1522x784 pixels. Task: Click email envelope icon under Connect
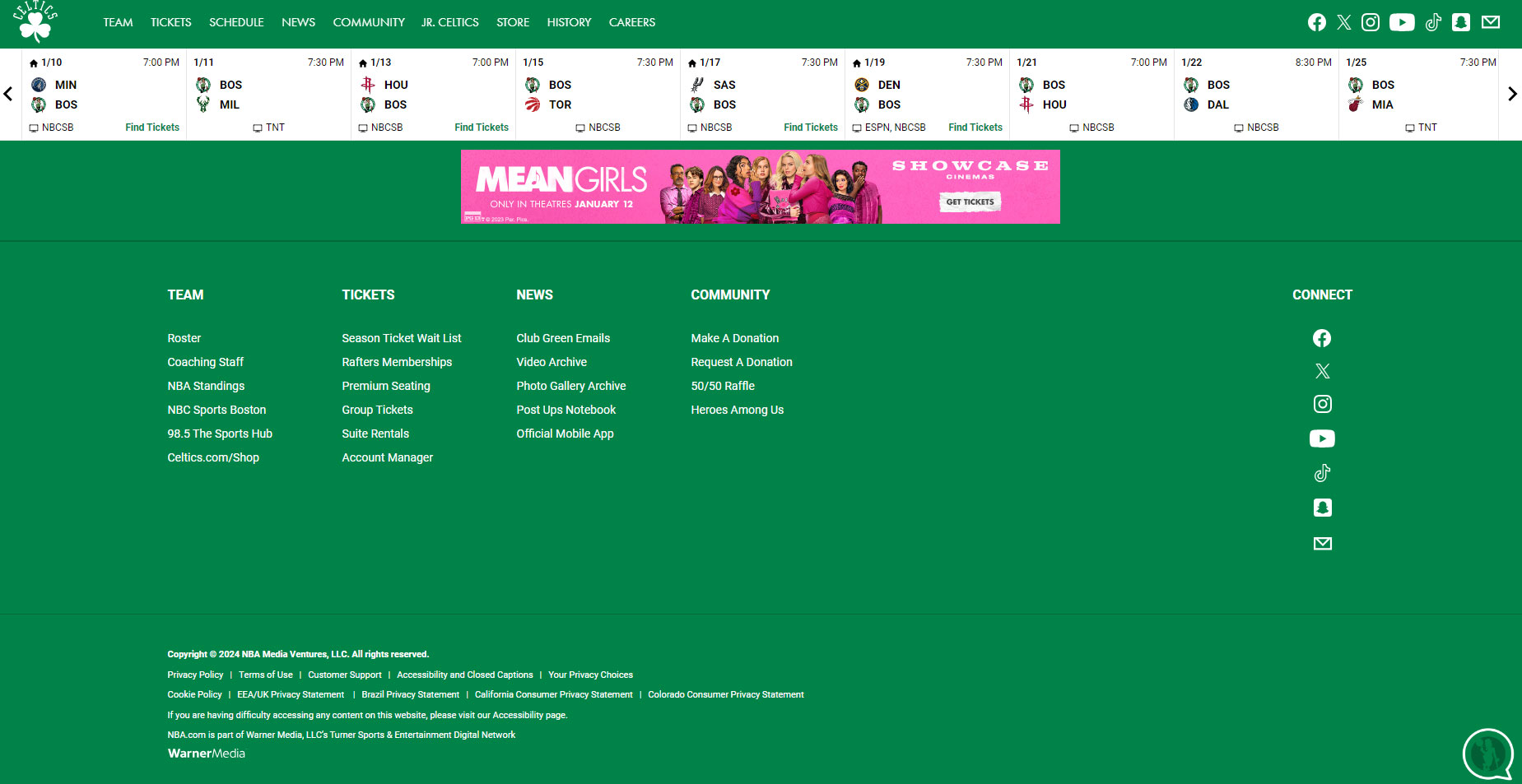tap(1322, 544)
